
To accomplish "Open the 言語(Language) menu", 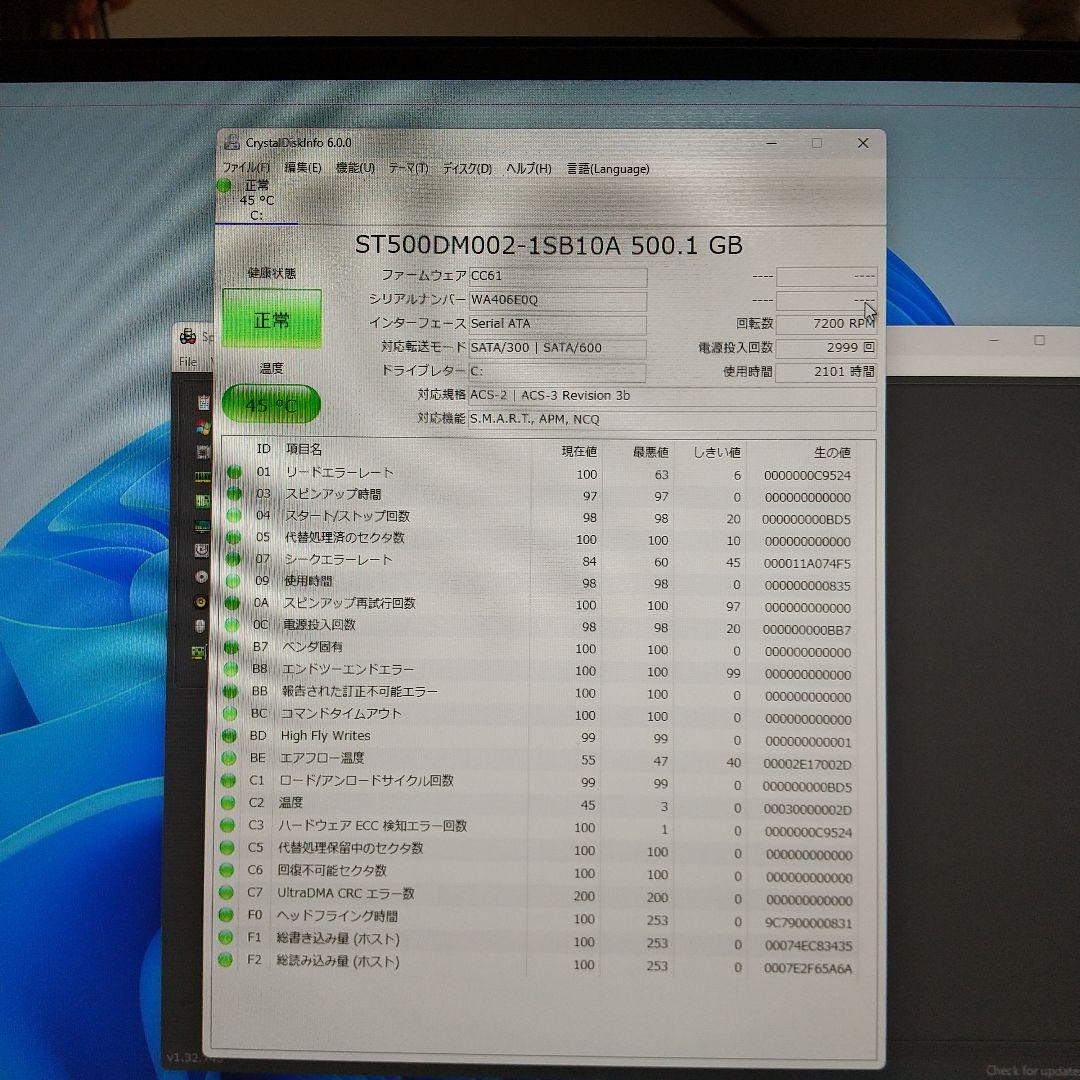I will click(609, 168).
